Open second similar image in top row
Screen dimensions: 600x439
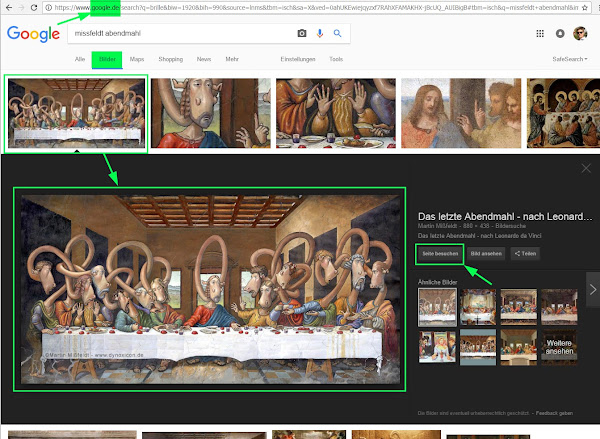pyautogui.click(x=478, y=307)
